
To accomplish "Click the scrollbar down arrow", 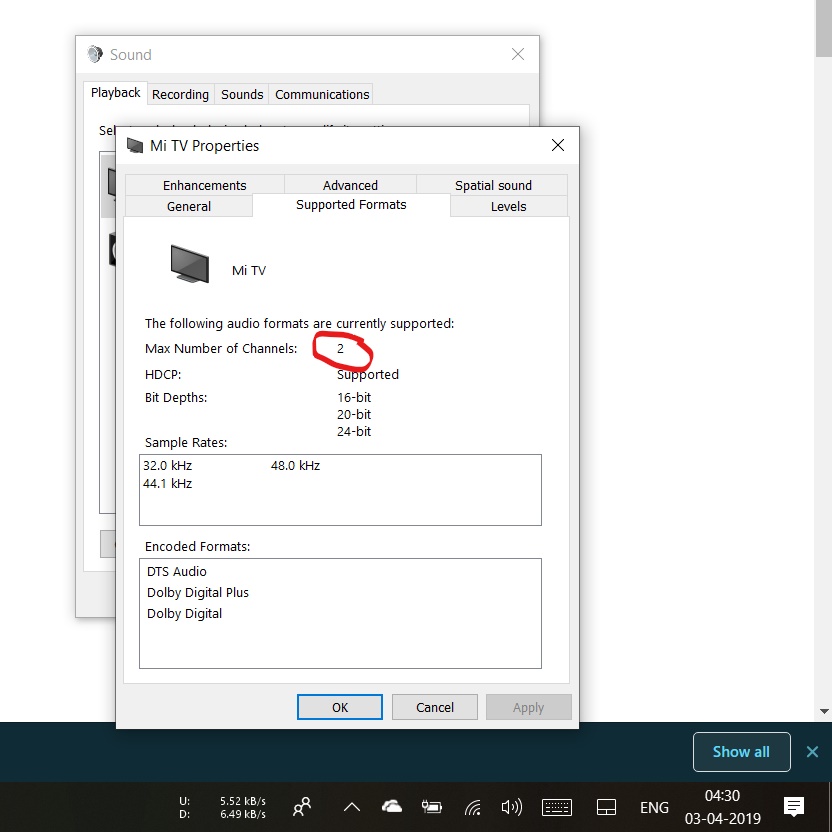I will click(824, 711).
